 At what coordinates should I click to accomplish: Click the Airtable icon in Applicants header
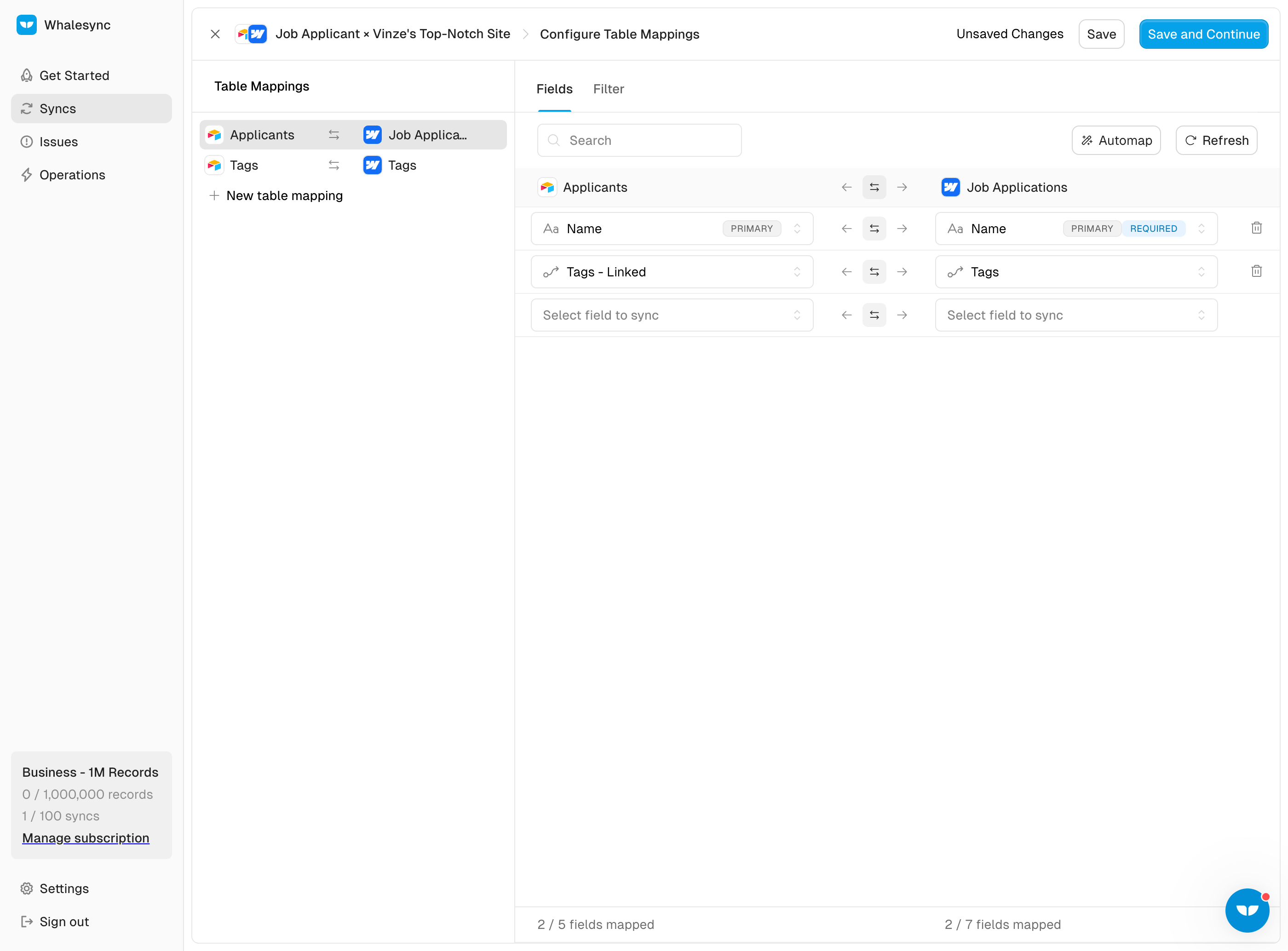coord(547,187)
